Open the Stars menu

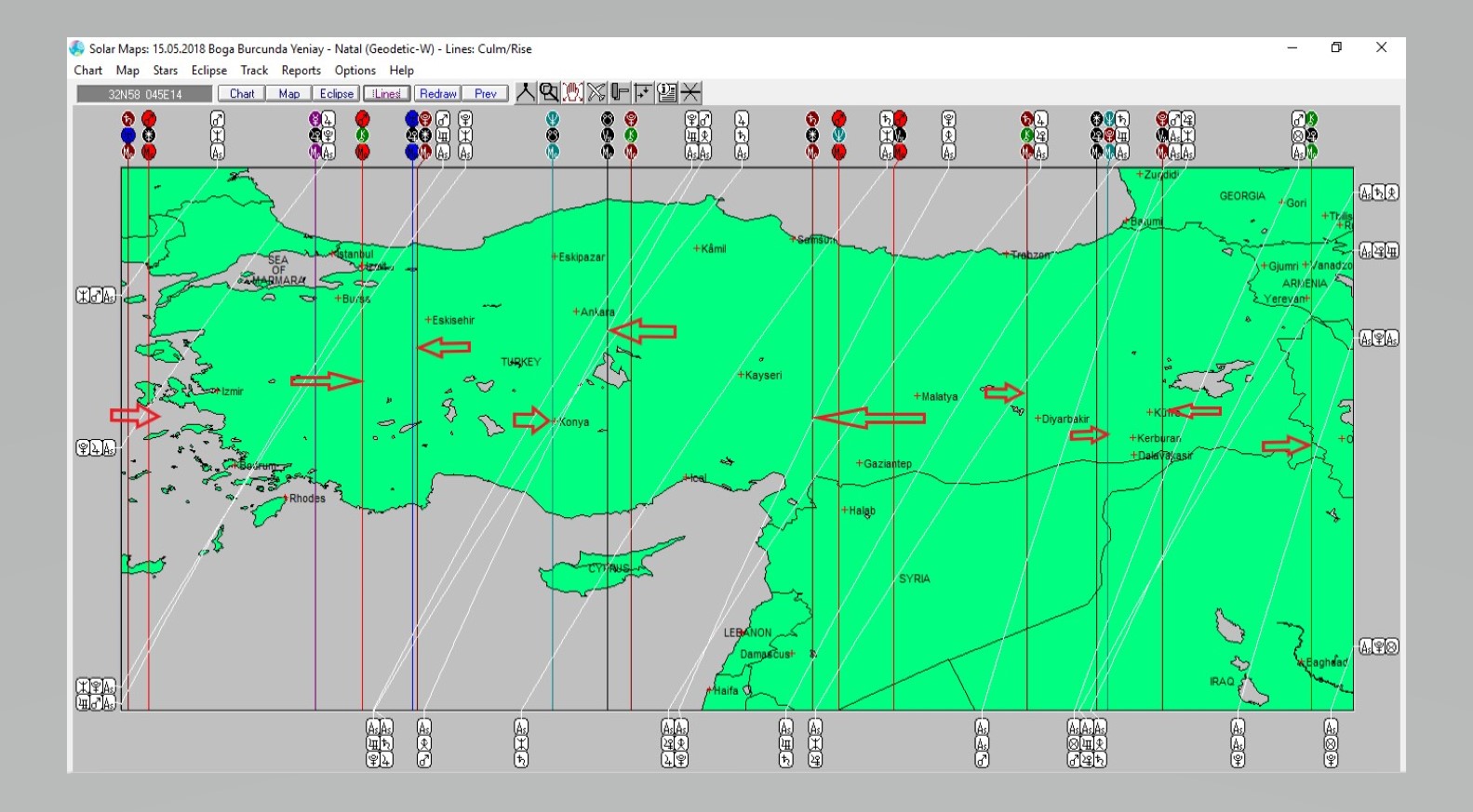(x=166, y=71)
